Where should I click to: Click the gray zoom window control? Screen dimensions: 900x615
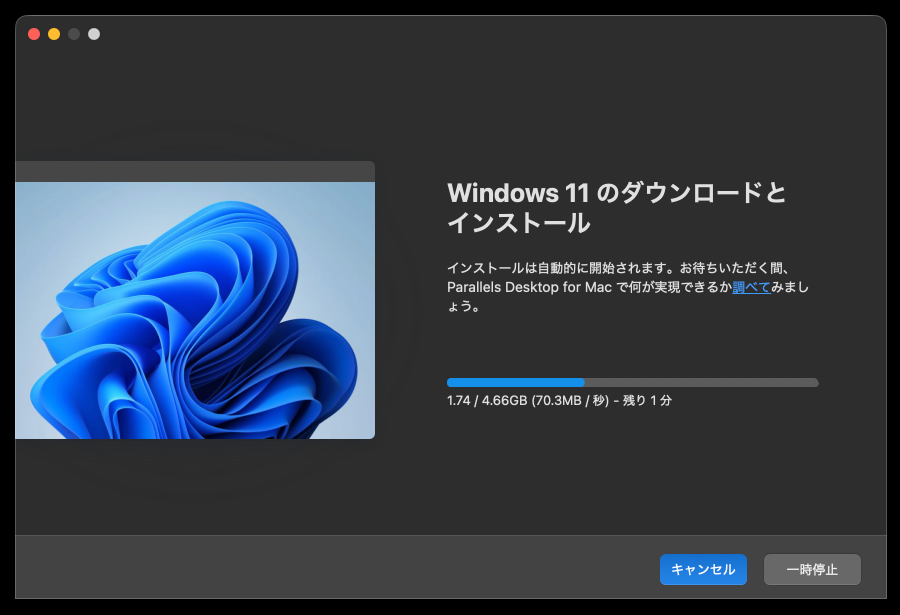73,33
